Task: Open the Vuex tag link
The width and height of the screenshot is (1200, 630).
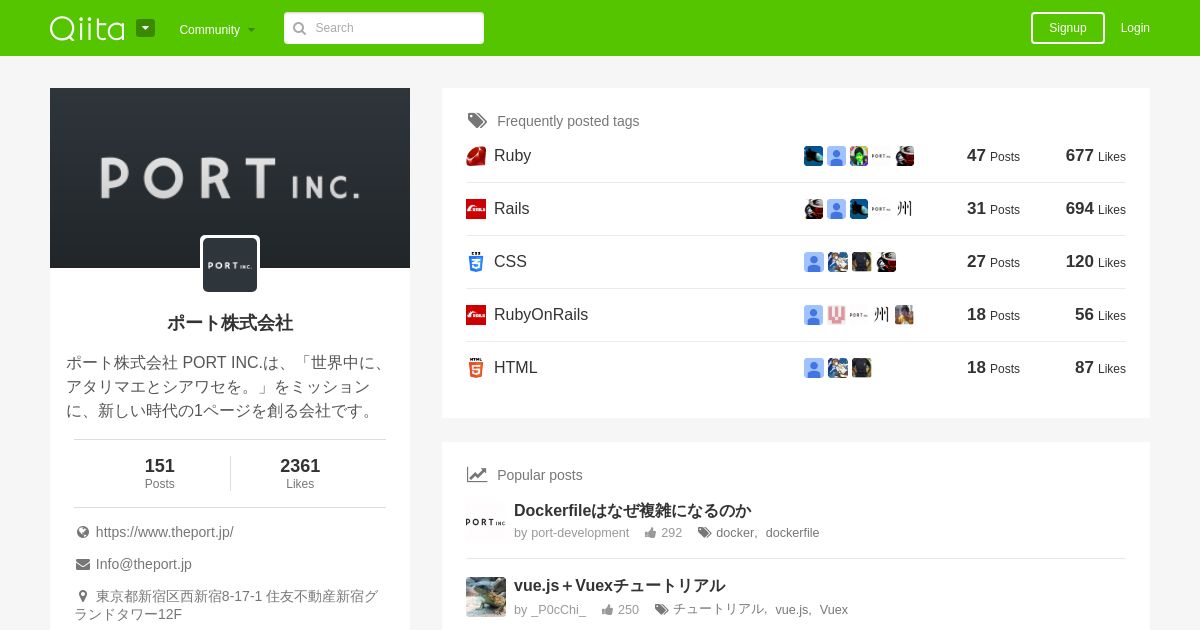Action: click(834, 609)
